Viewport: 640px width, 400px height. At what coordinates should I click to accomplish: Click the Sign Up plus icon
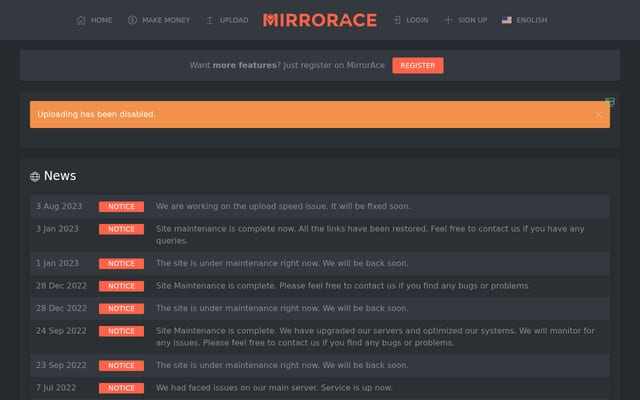click(x=448, y=20)
